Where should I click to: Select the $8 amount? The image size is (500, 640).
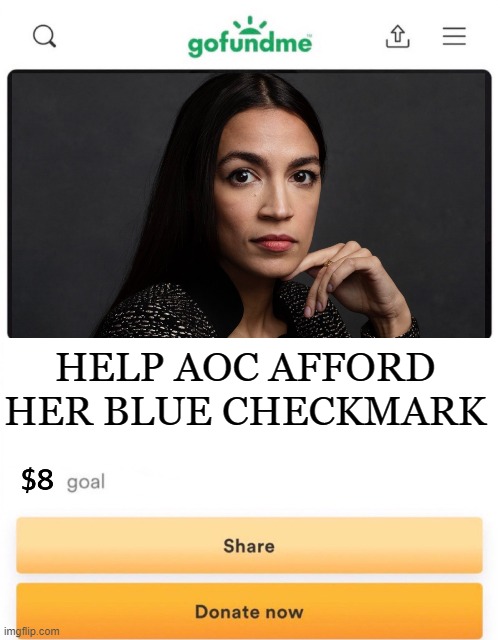coord(37,480)
